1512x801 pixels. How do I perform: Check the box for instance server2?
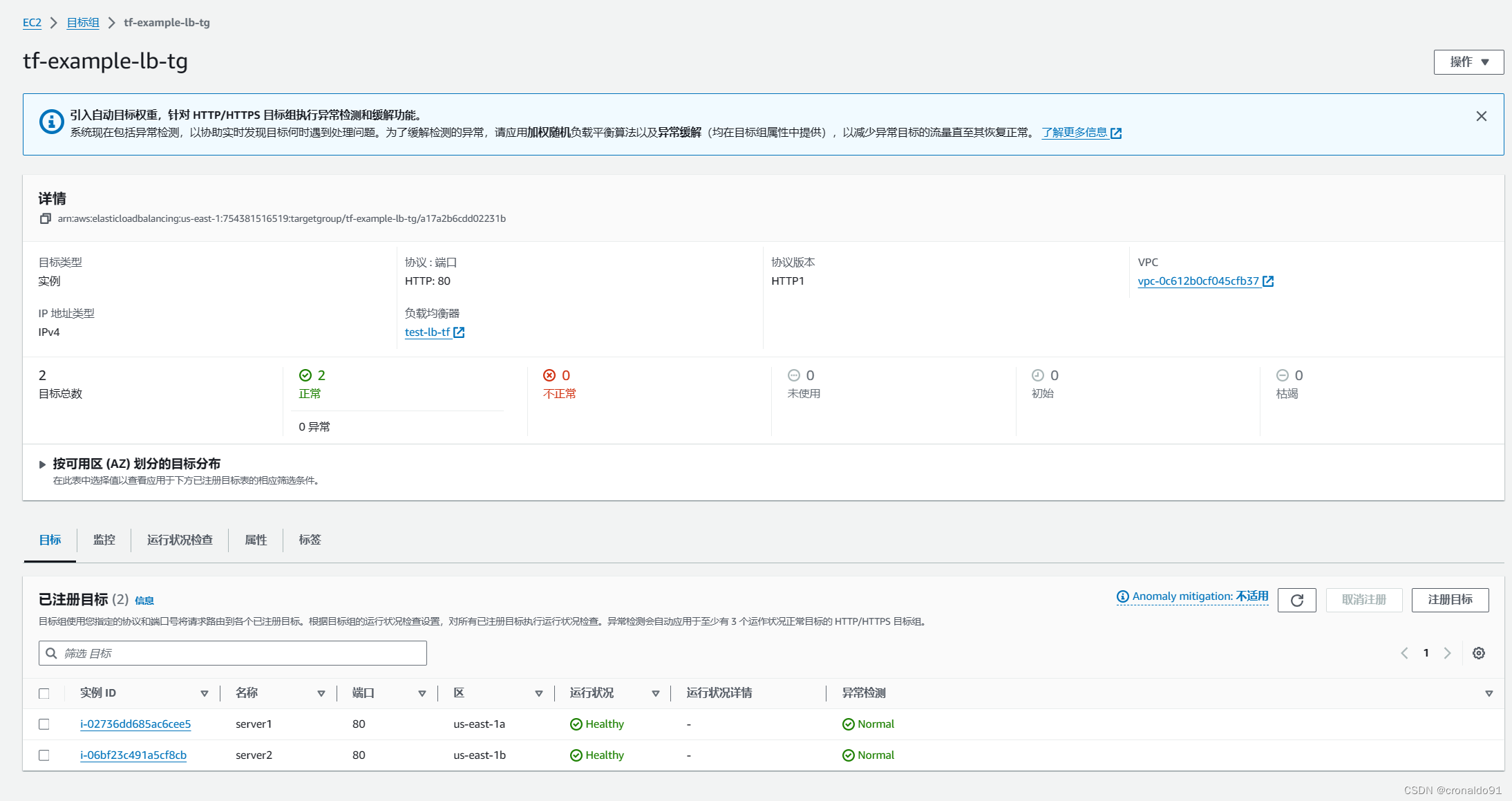(x=44, y=755)
